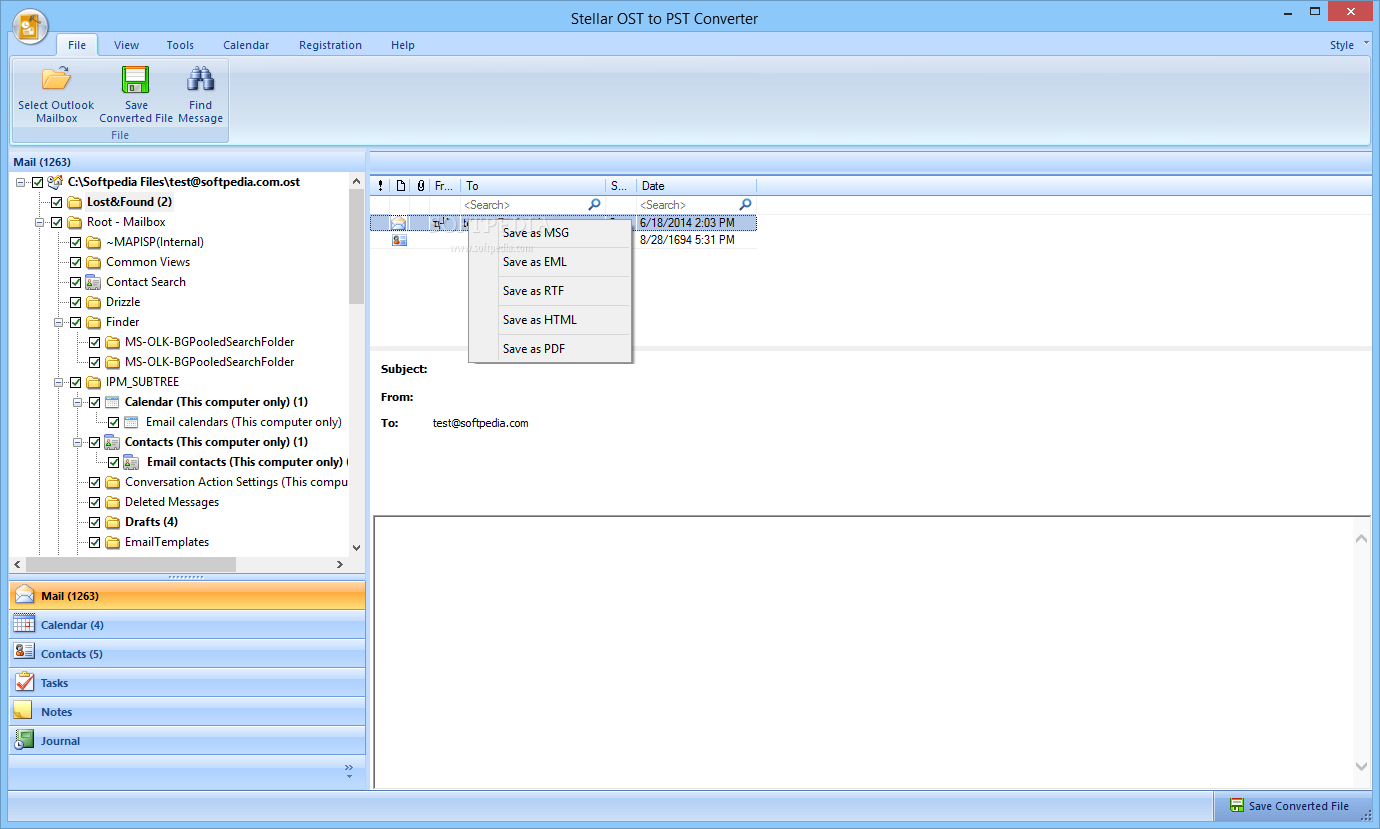
Task: Click the mail icon of 6/18/2014 message
Action: [399, 223]
